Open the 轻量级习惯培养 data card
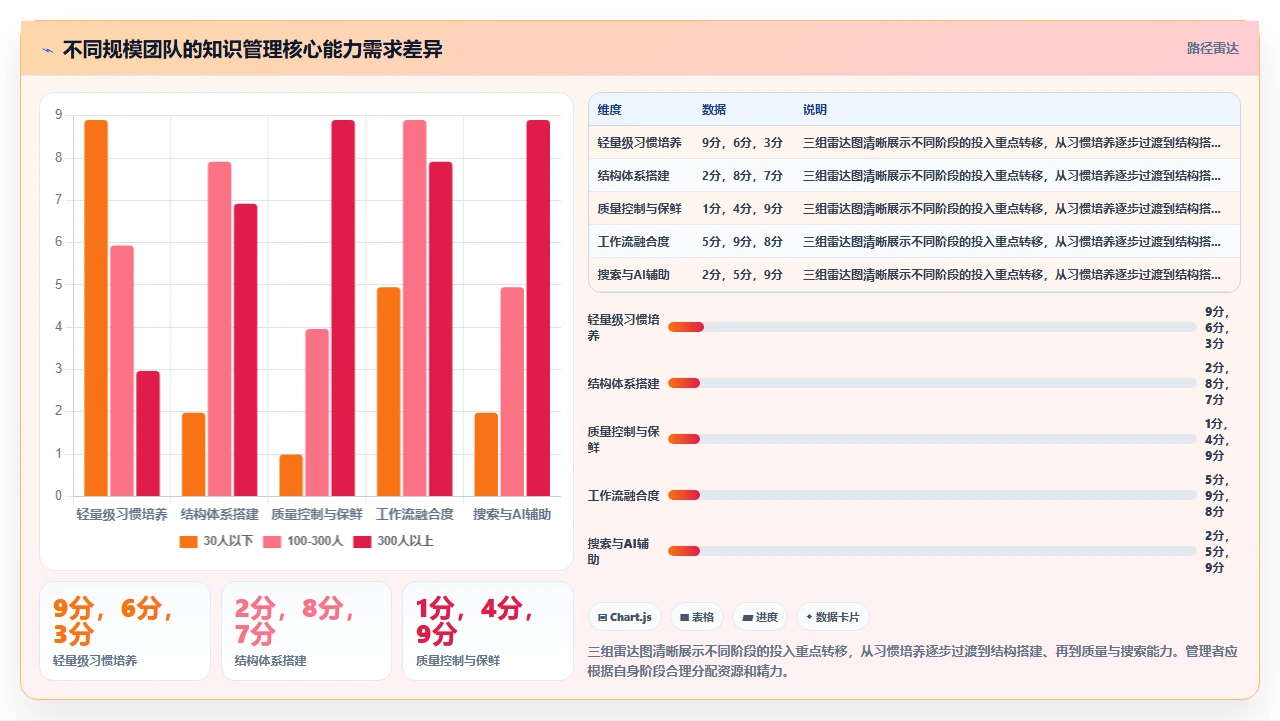This screenshot has width=1280, height=721. 125,631
